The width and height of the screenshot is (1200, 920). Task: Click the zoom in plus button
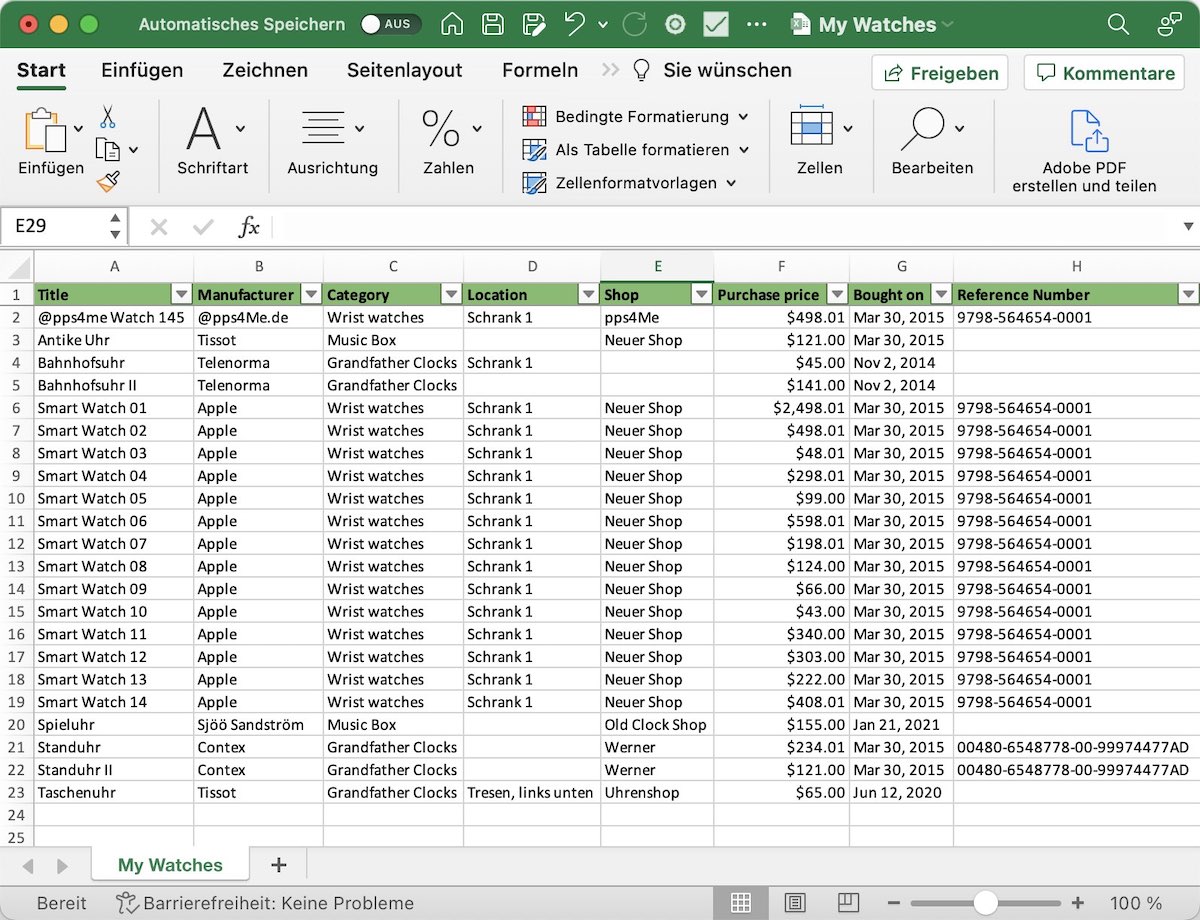pyautogui.click(x=1078, y=903)
